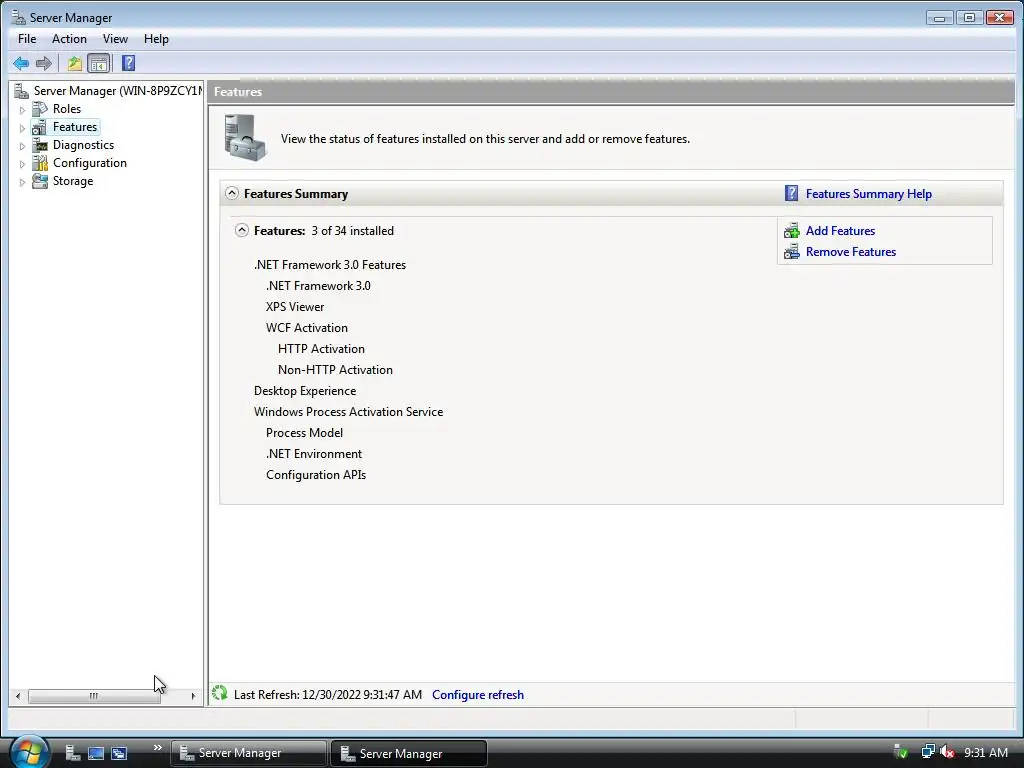
Task: Click the Features Summary Help question icon
Action: tap(792, 193)
